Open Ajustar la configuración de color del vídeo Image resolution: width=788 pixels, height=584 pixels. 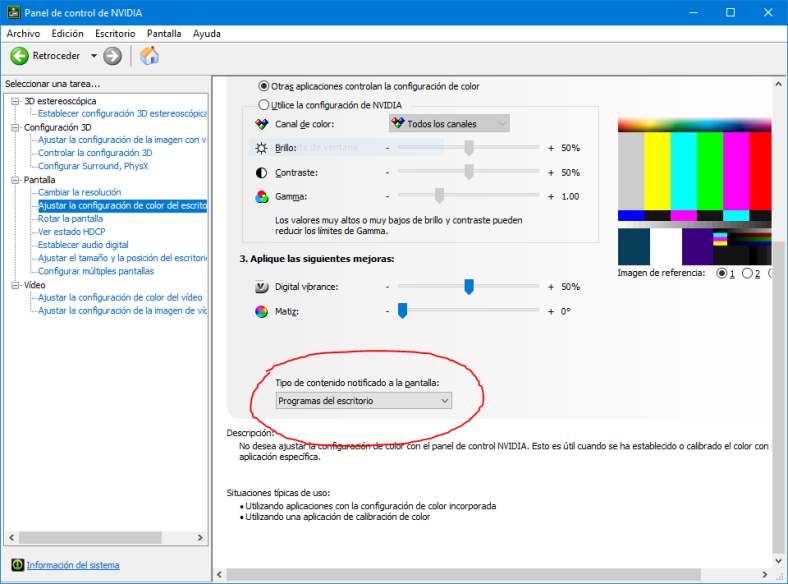(120, 298)
